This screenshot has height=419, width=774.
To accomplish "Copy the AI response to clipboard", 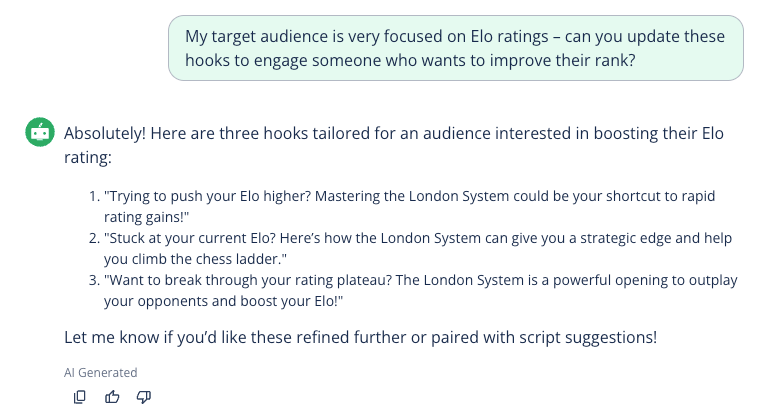I will click(80, 397).
